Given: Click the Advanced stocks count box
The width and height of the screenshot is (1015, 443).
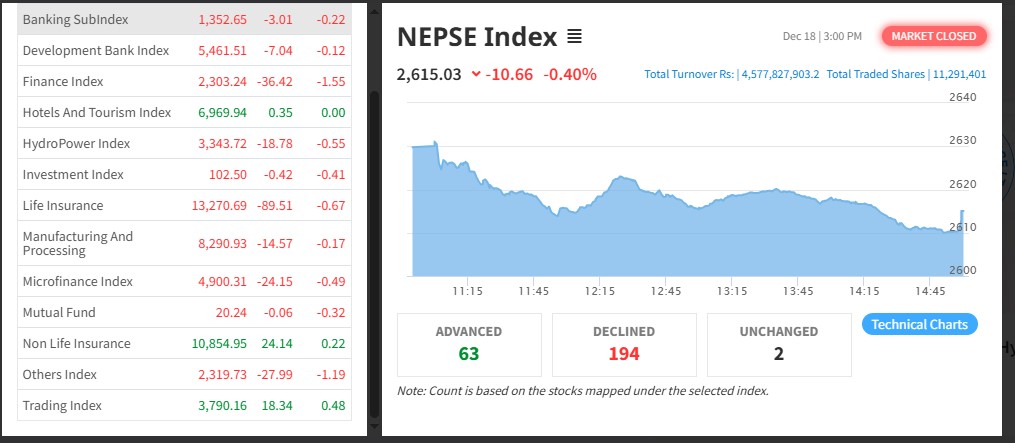Looking at the screenshot, I should [x=469, y=344].
